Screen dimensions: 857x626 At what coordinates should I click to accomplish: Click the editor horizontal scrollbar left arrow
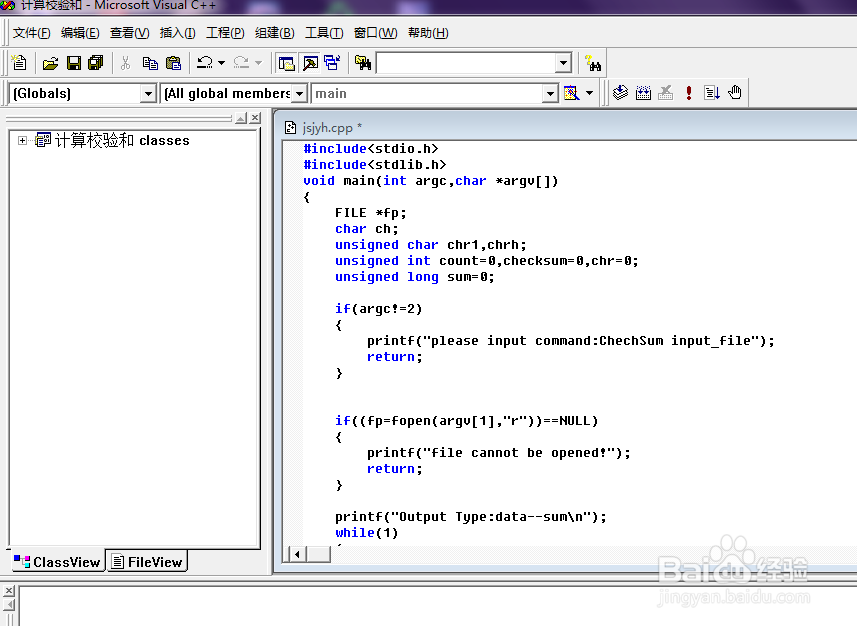pyautogui.click(x=297, y=554)
